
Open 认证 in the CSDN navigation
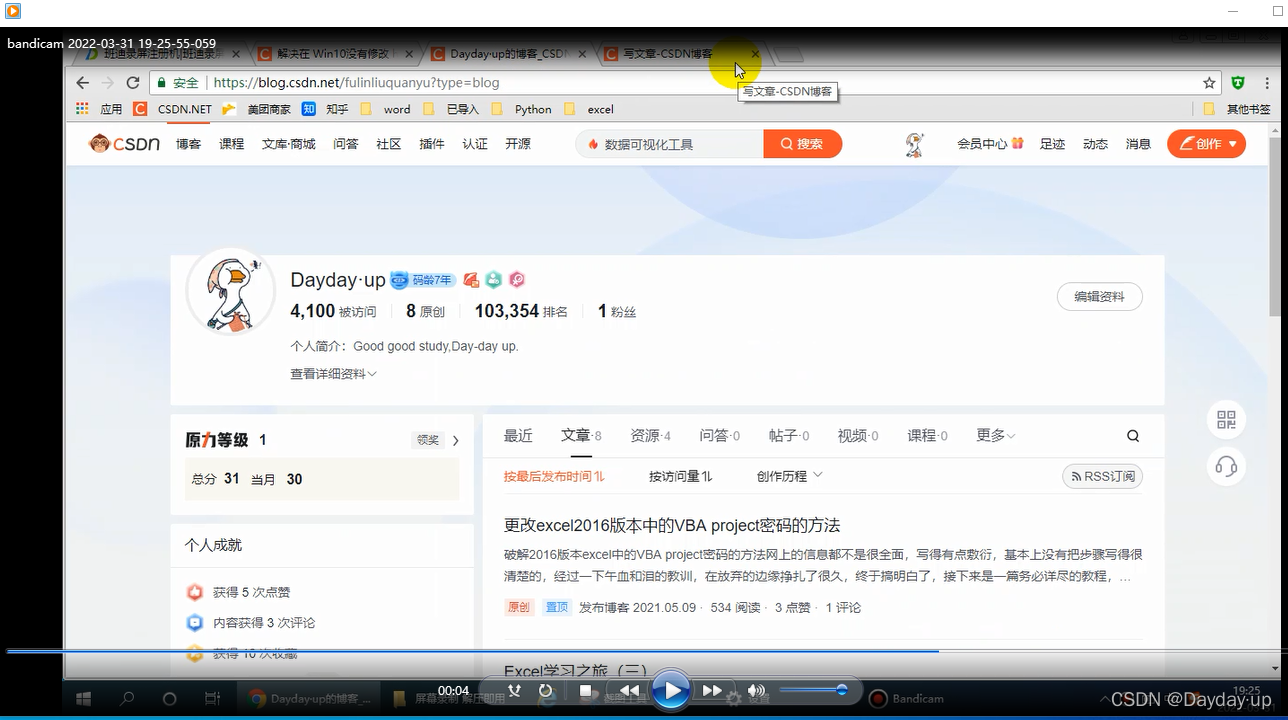[475, 144]
